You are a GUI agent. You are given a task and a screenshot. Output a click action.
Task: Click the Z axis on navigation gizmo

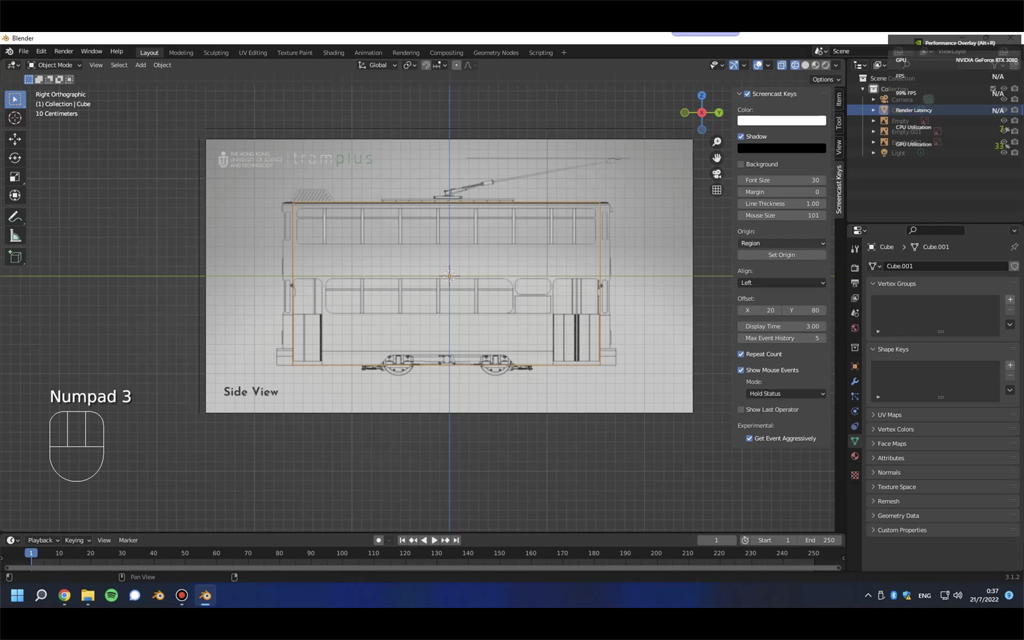pos(701,95)
